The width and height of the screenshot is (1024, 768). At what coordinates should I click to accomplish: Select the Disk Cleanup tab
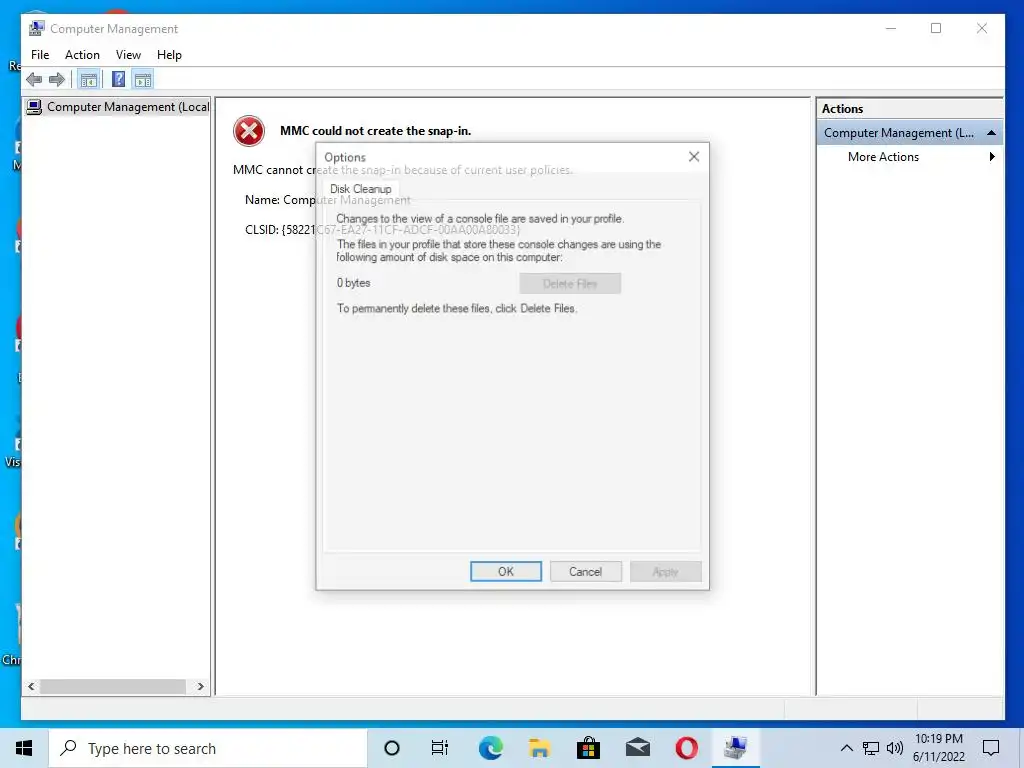click(360, 189)
